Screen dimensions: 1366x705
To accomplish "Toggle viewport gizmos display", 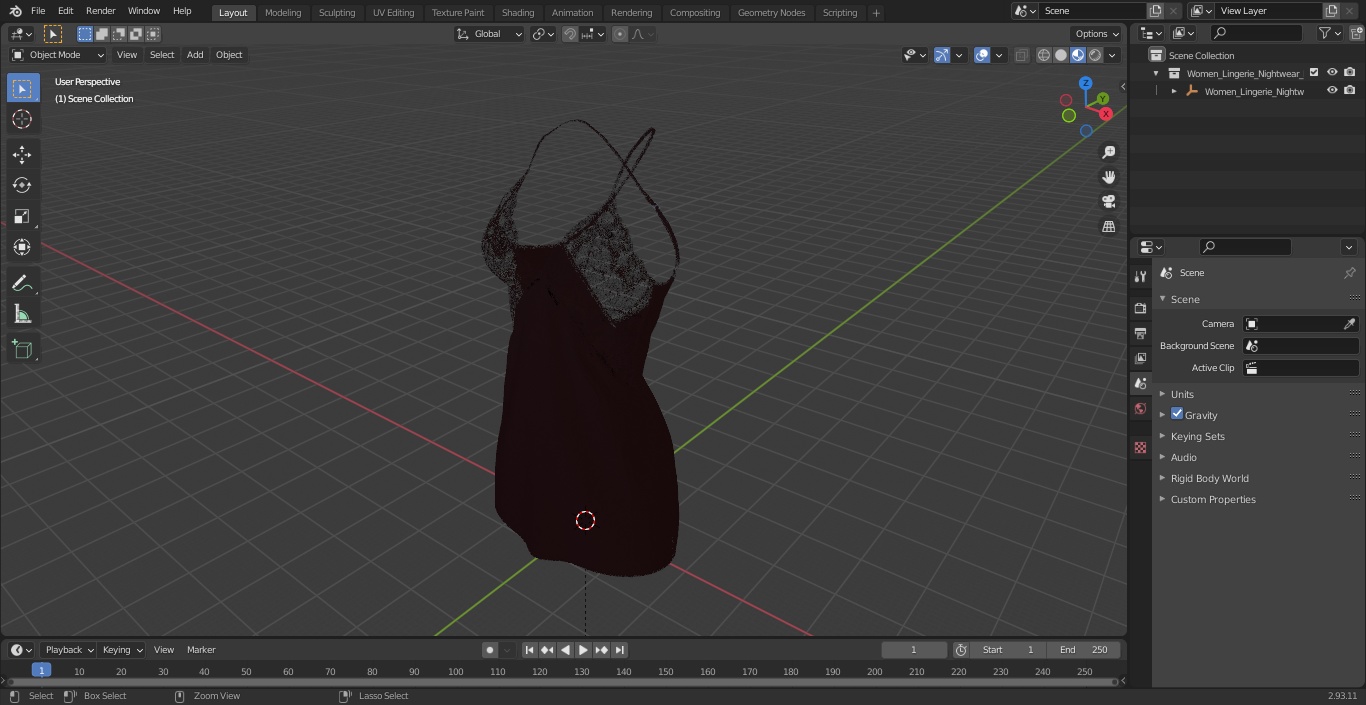I will click(941, 55).
